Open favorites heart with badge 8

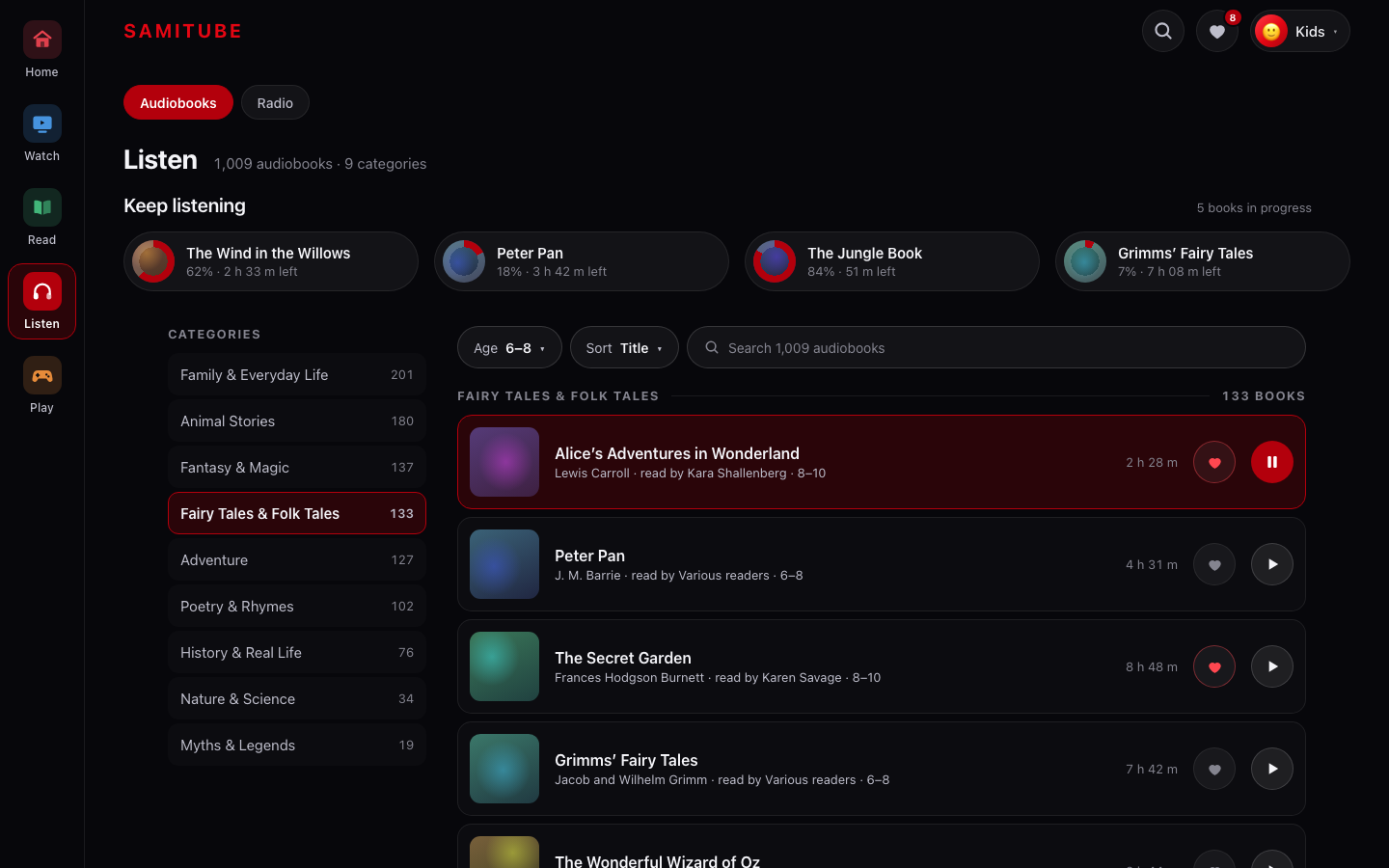click(x=1217, y=31)
